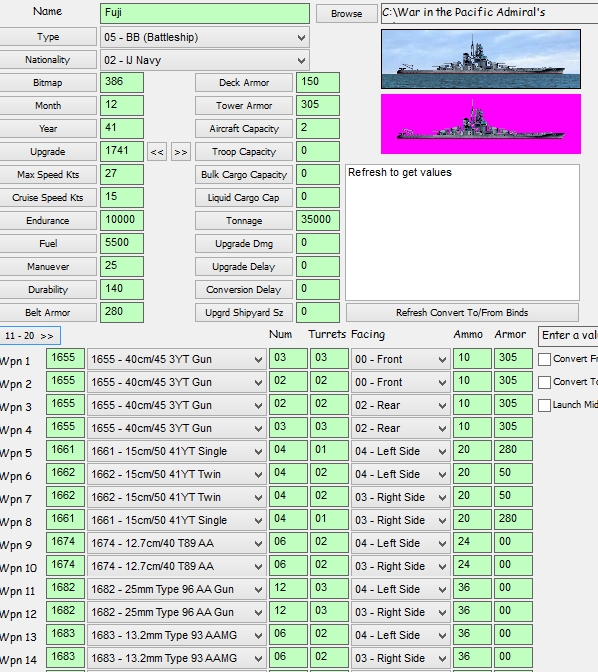Screen dimensions: 598x672
Task: Click the Fuel value field 5500
Action: click(x=122, y=243)
